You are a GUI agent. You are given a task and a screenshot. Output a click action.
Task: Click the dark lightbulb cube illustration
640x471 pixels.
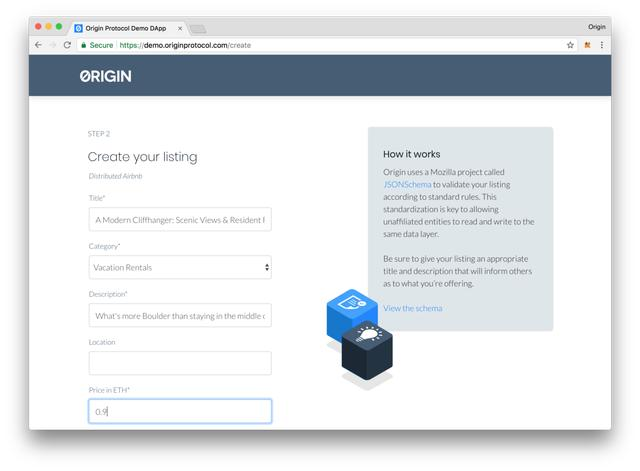(x=367, y=351)
